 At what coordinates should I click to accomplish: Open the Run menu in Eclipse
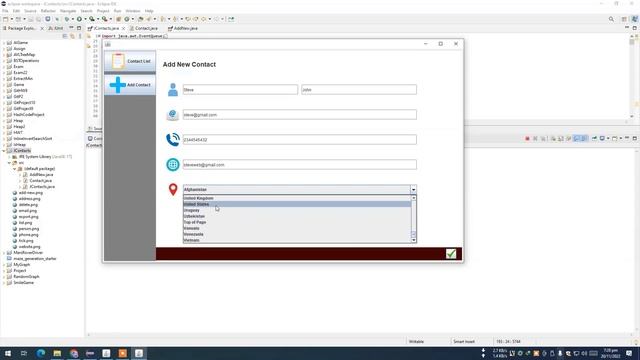118,11
